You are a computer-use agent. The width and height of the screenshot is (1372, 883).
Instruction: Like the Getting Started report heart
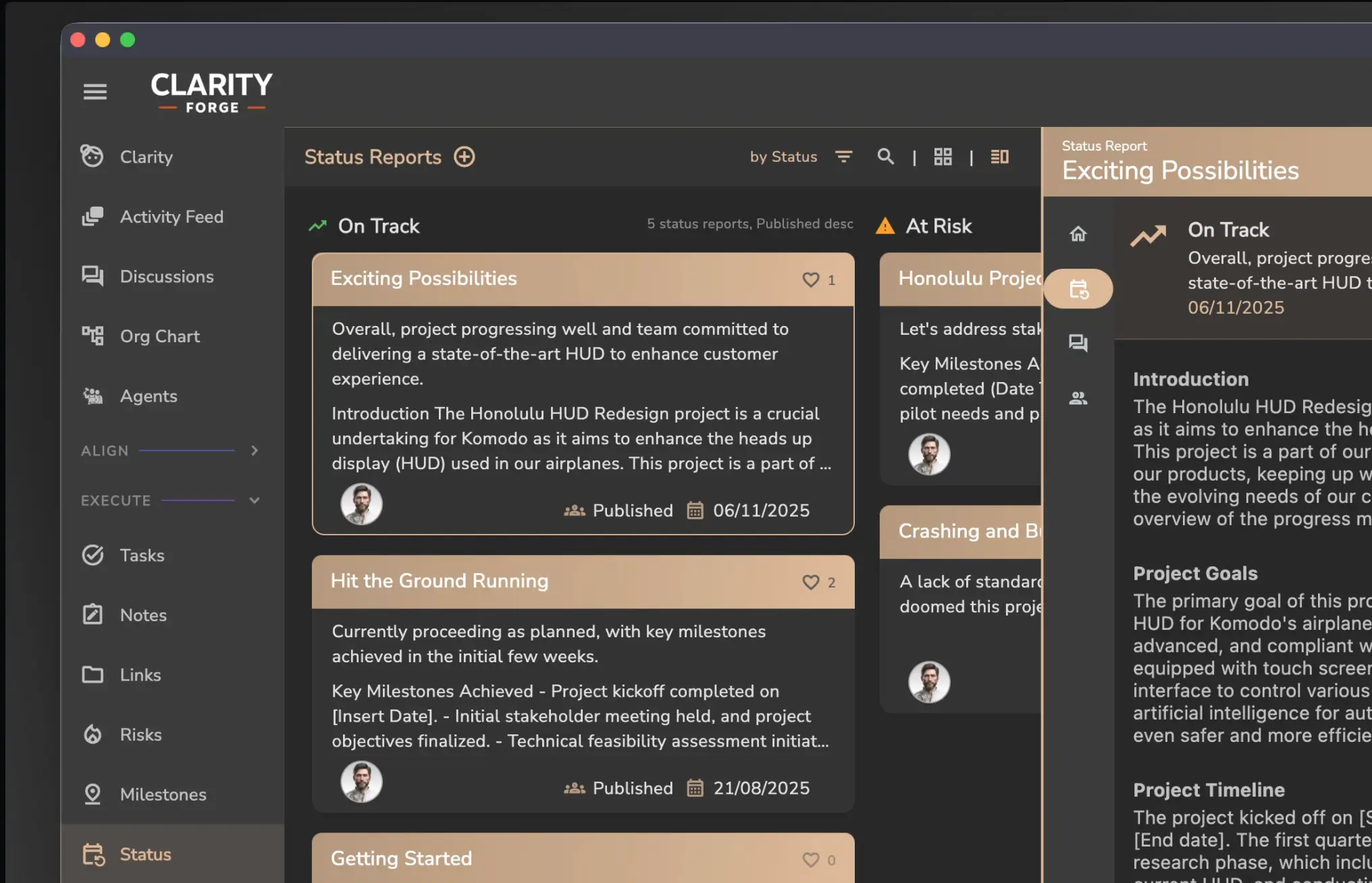(x=810, y=859)
